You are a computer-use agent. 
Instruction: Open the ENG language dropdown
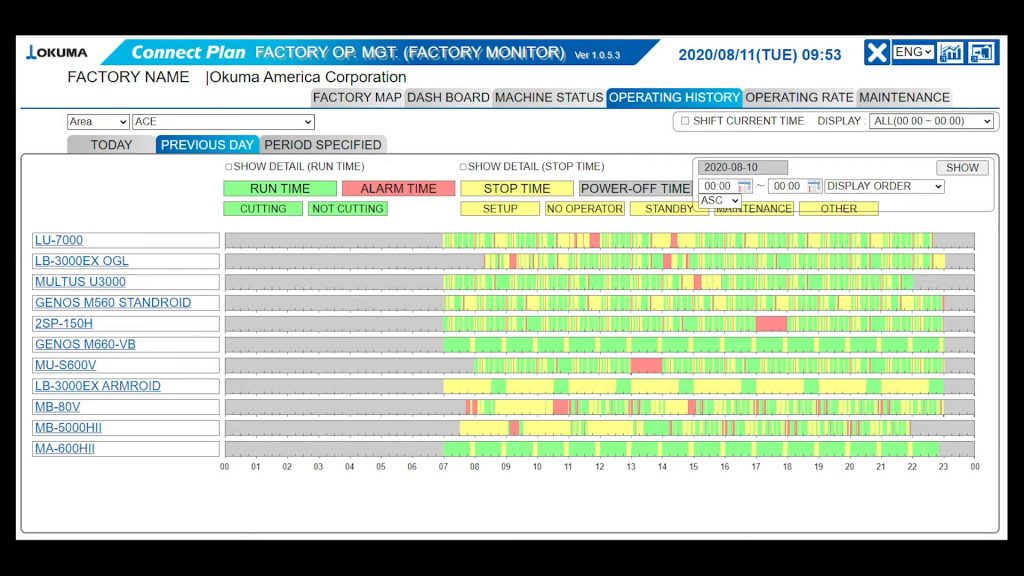(x=913, y=52)
